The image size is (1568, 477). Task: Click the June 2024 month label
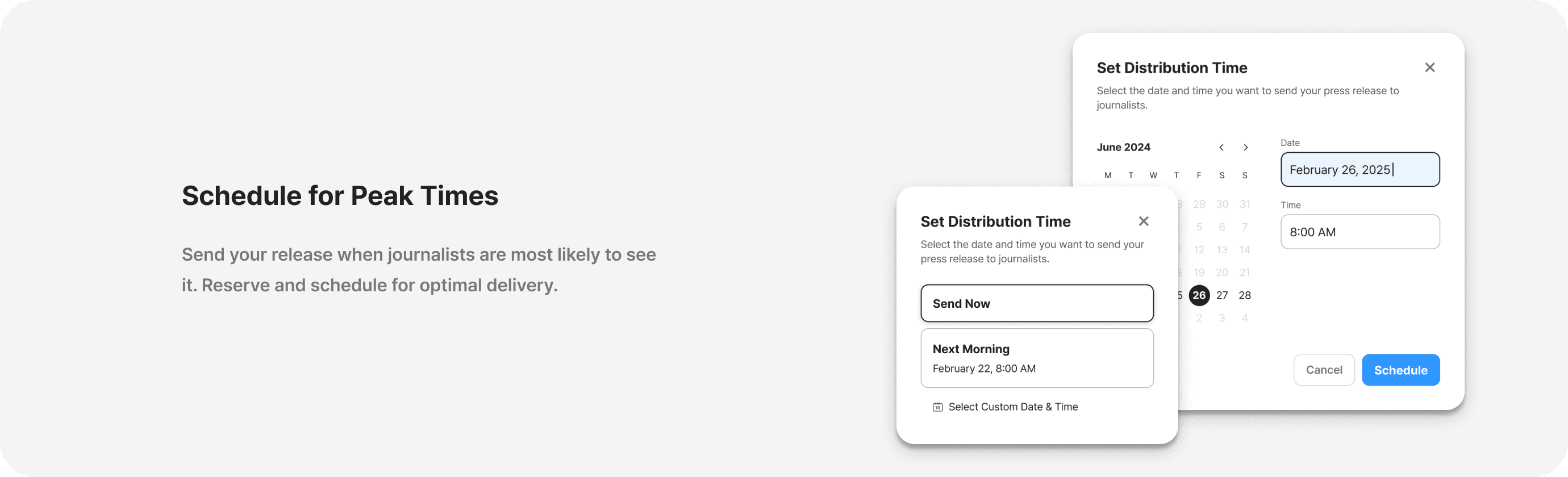pos(1123,147)
